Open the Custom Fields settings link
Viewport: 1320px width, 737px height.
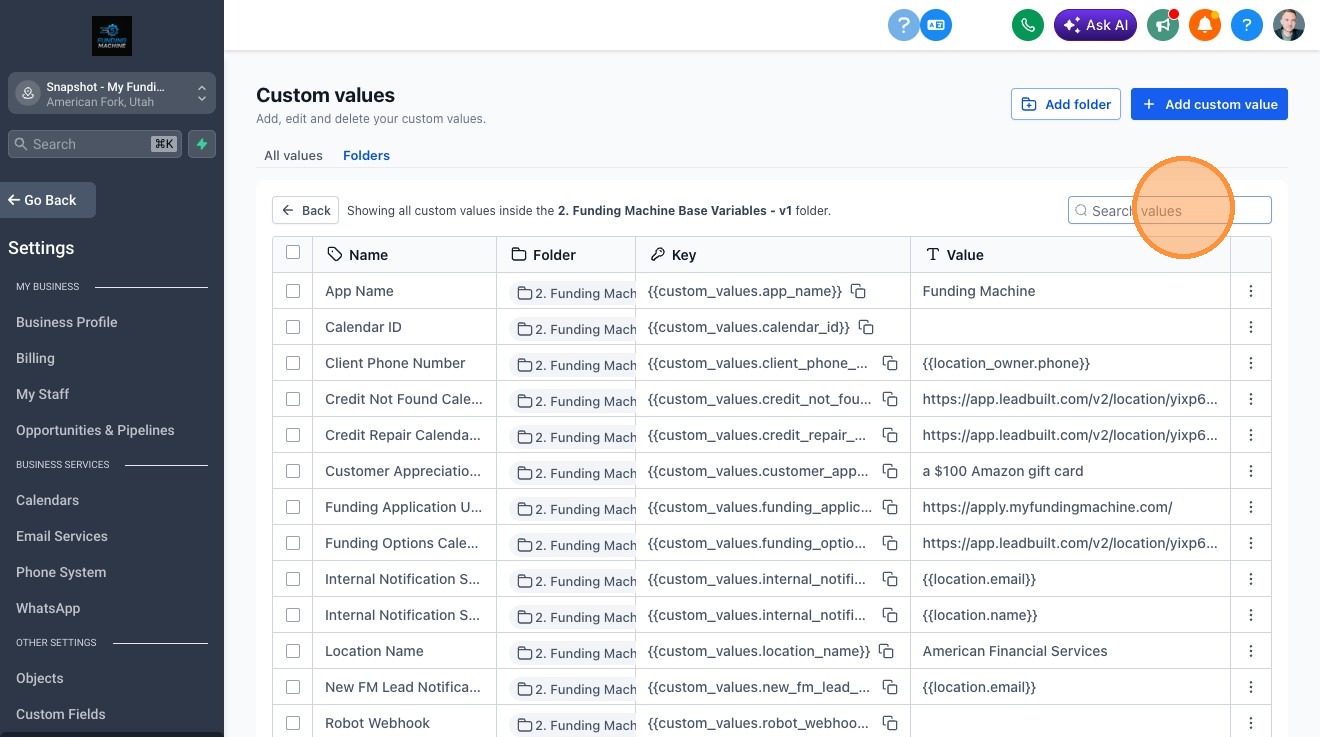tap(61, 714)
